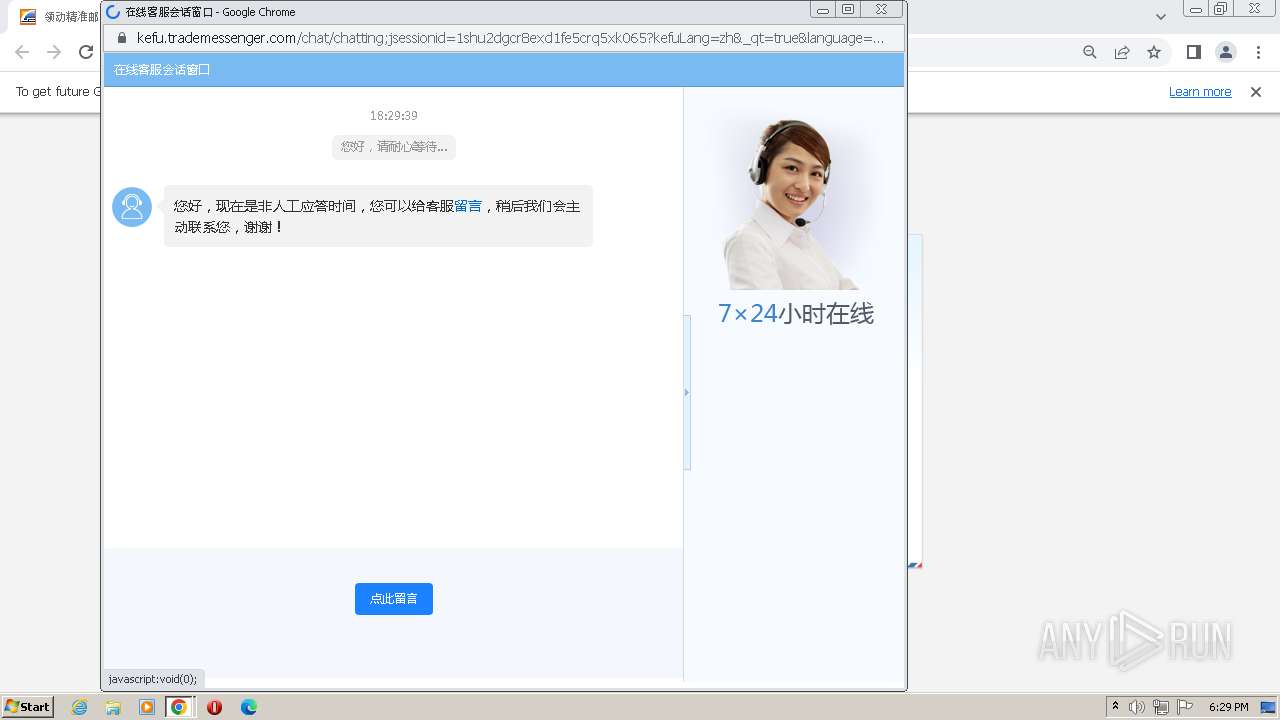
Task: Click the forward arrow in main Chrome
Action: [54, 52]
